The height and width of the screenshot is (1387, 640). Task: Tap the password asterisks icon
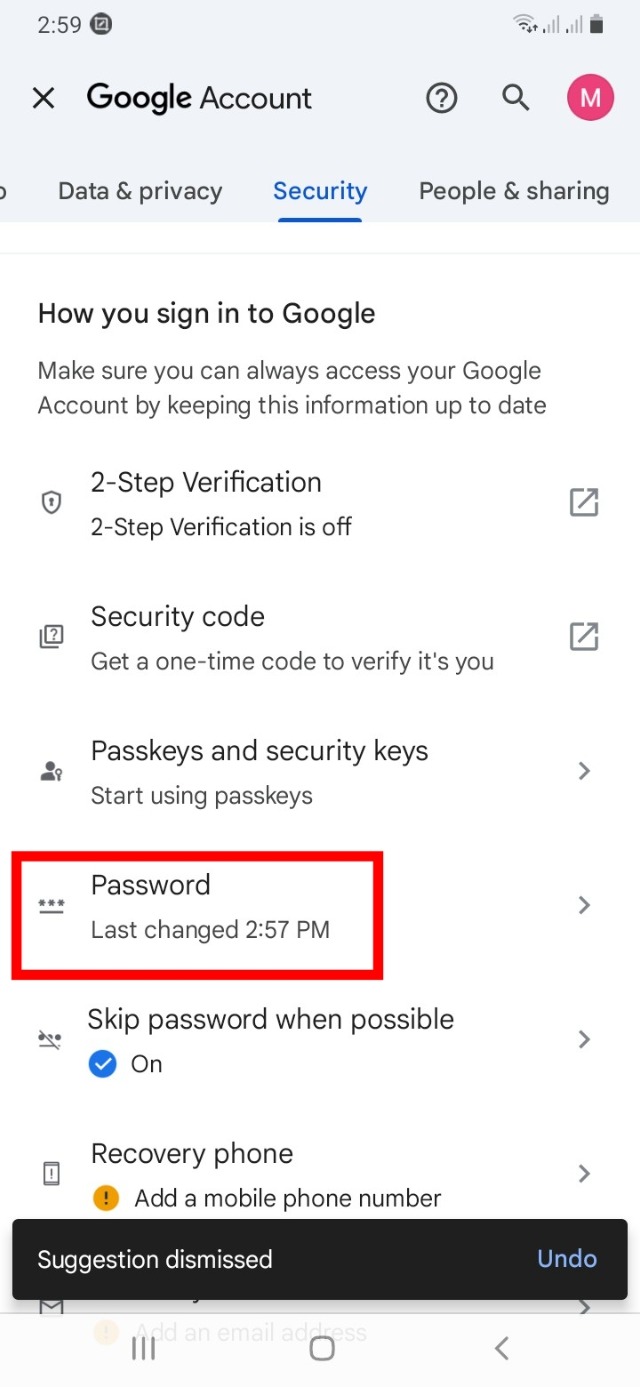[x=51, y=906]
